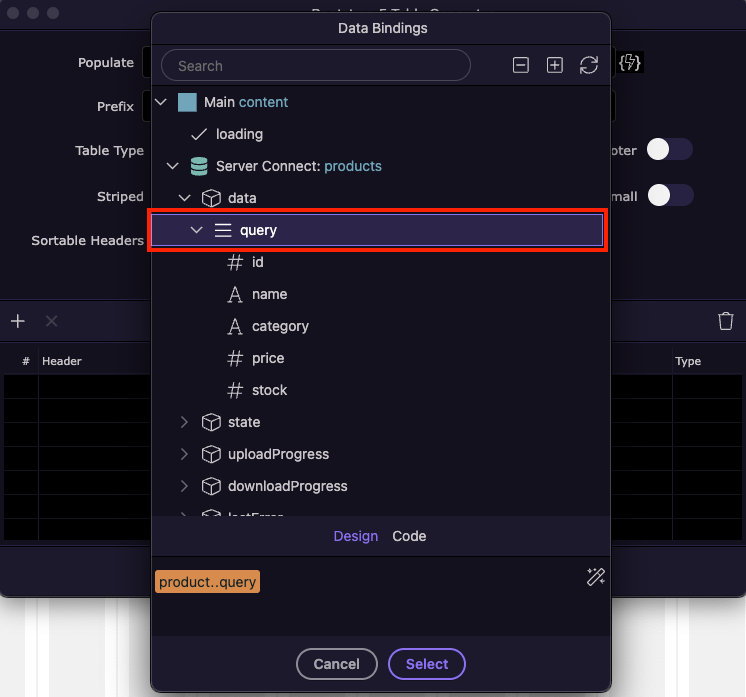
Task: Collapse the query tree node
Action: click(196, 230)
